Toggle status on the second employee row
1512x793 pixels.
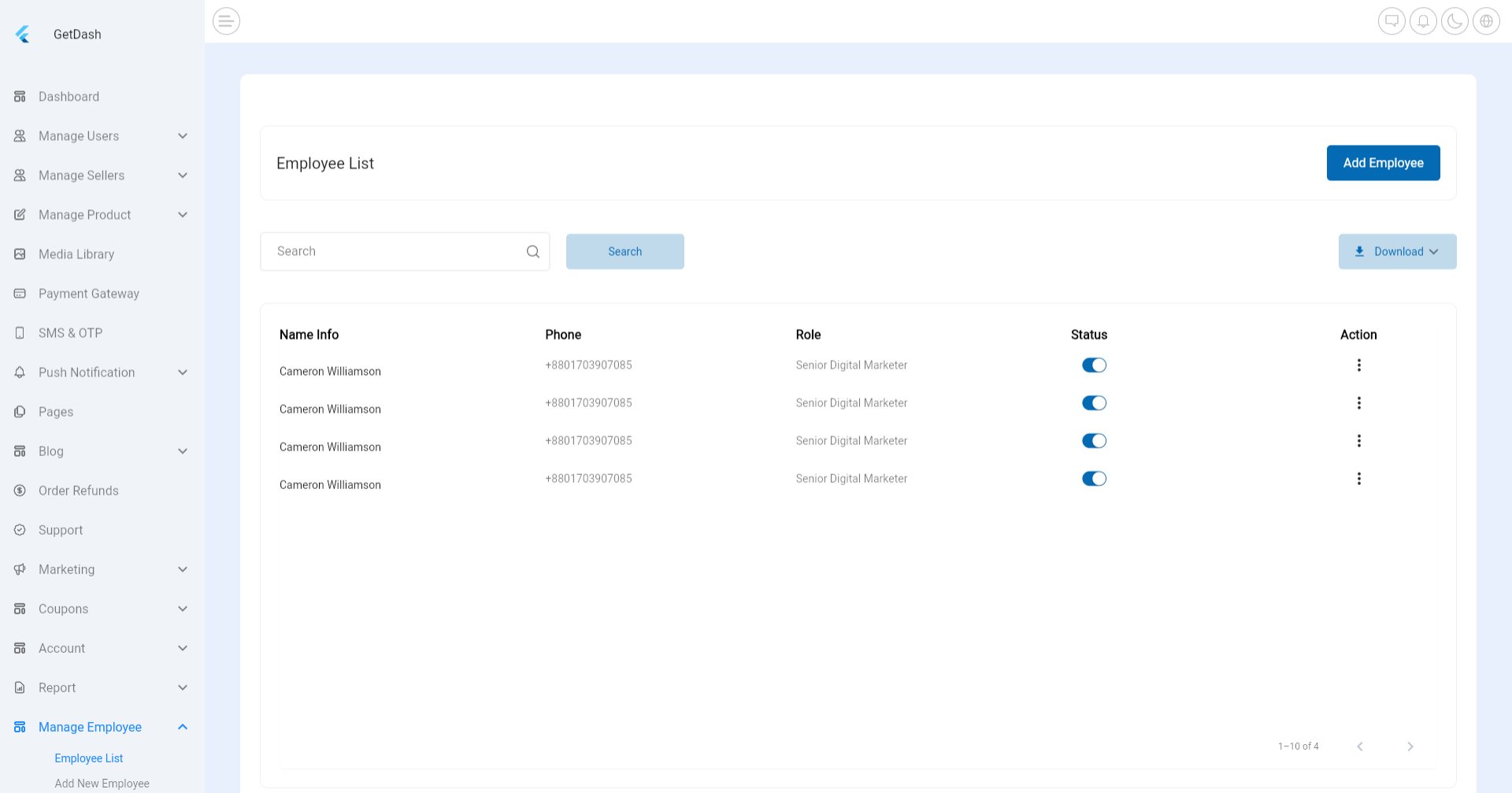click(x=1094, y=402)
